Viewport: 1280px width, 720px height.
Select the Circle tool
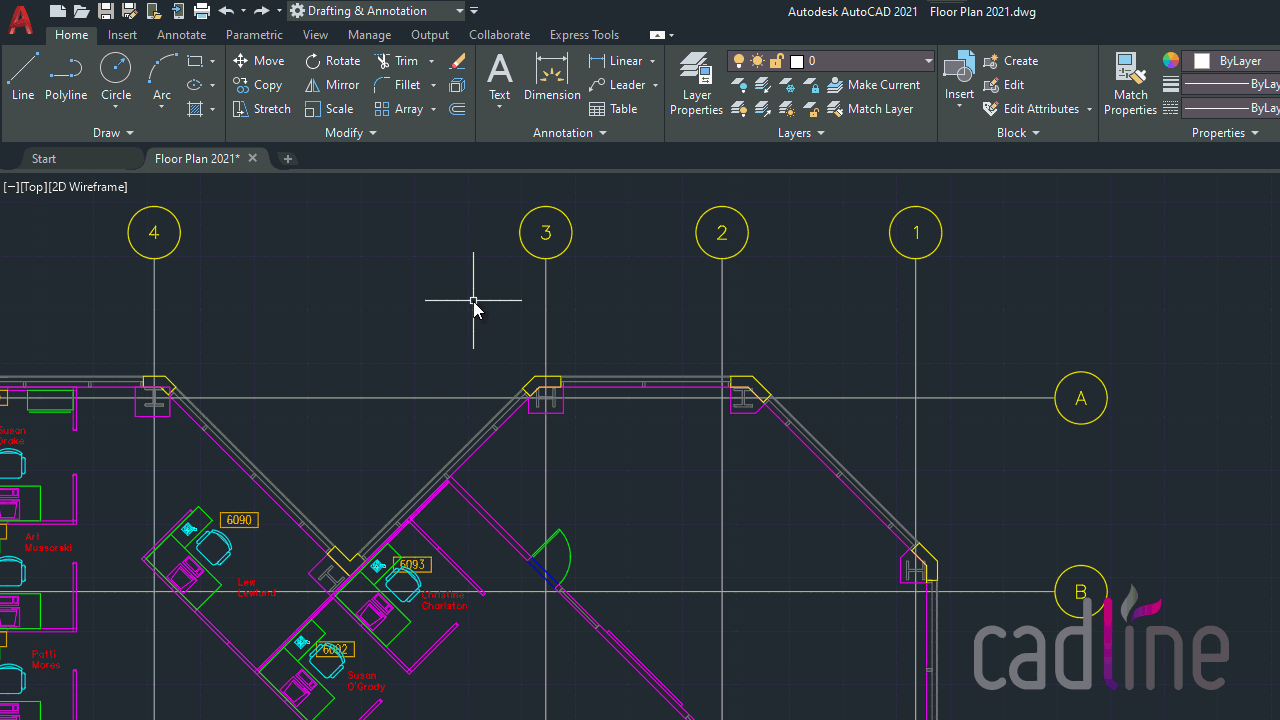[115, 70]
